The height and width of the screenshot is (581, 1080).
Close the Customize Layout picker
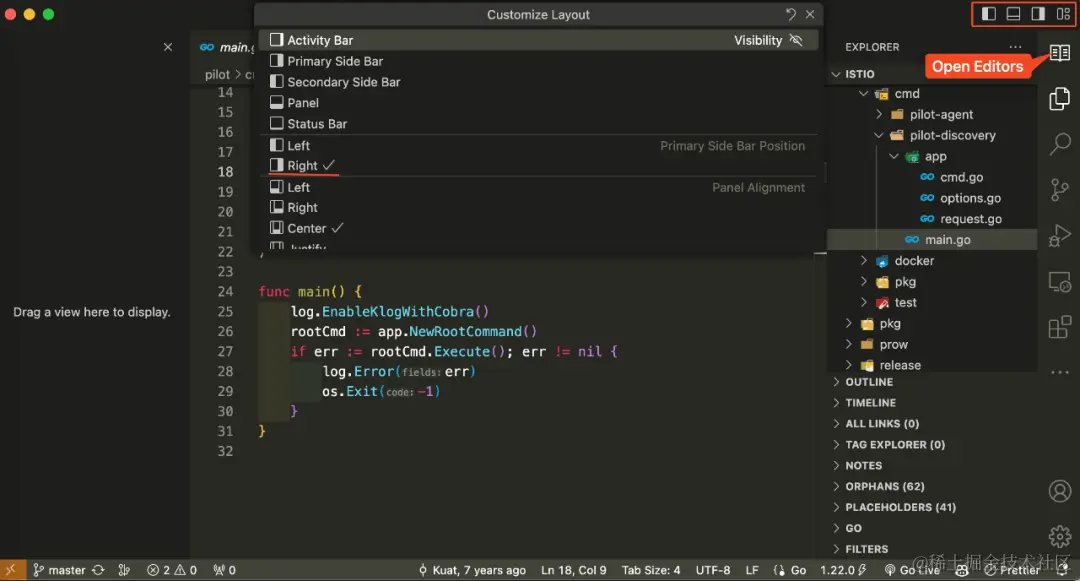810,14
